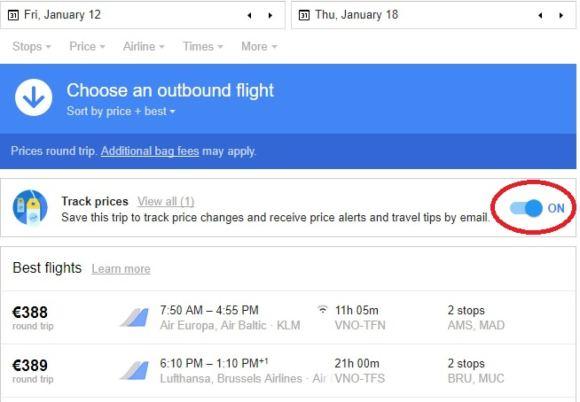Open the More filters menu

(259, 47)
